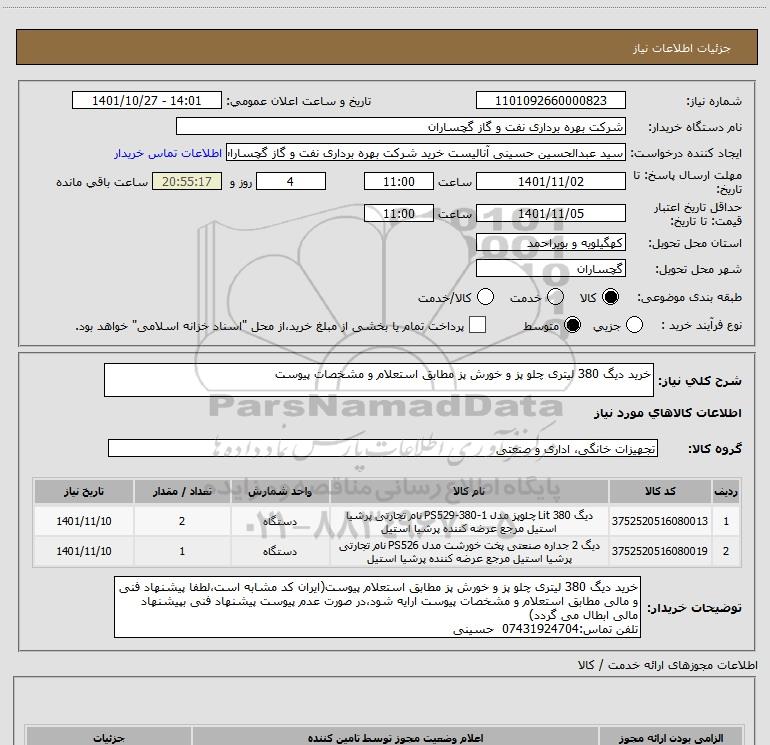This screenshot has width=770, height=745.
Task: Click the نام کالا column header
Action: (x=469, y=491)
